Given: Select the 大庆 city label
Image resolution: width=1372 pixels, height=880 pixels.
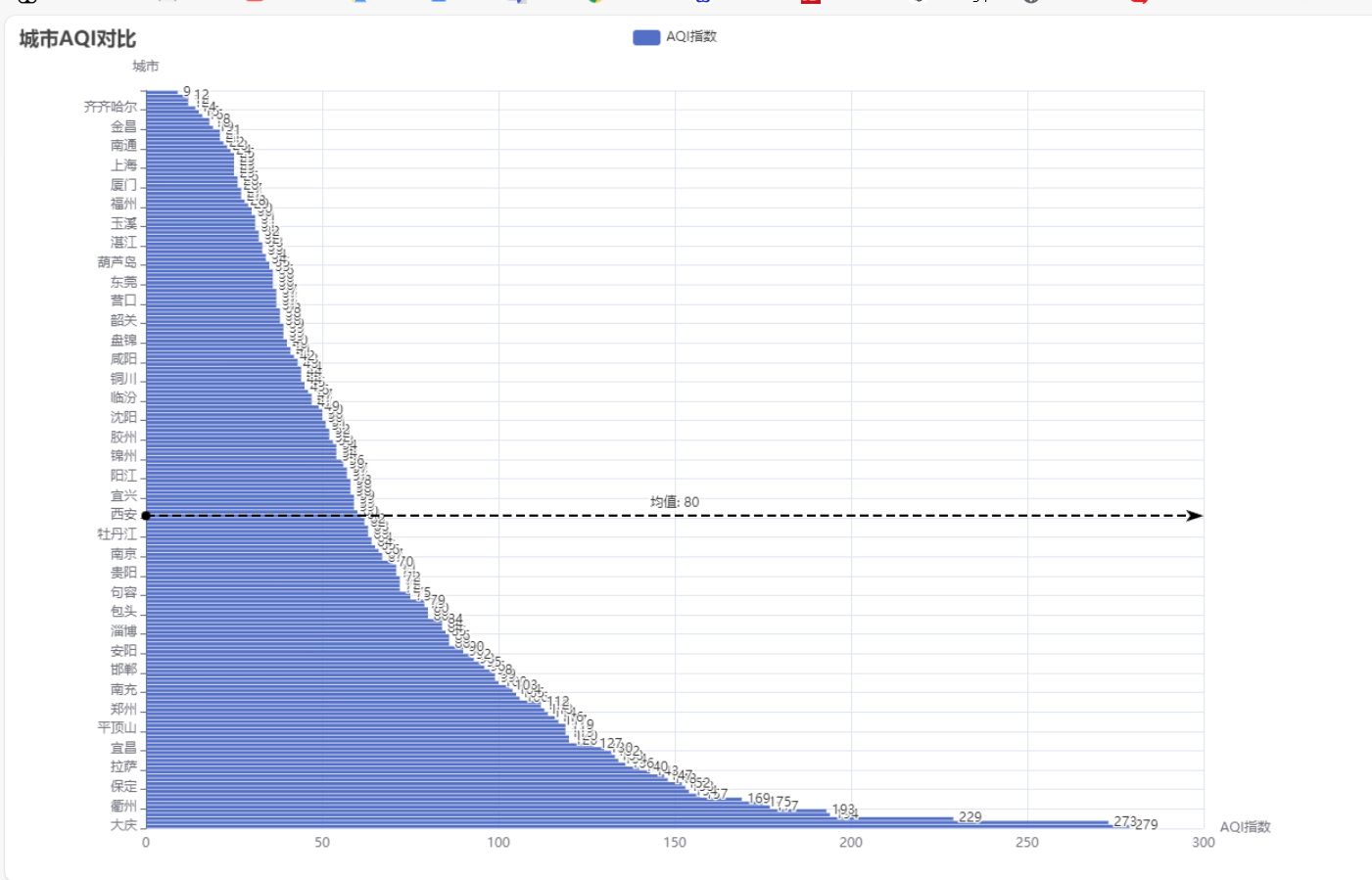Looking at the screenshot, I should coord(124,825).
